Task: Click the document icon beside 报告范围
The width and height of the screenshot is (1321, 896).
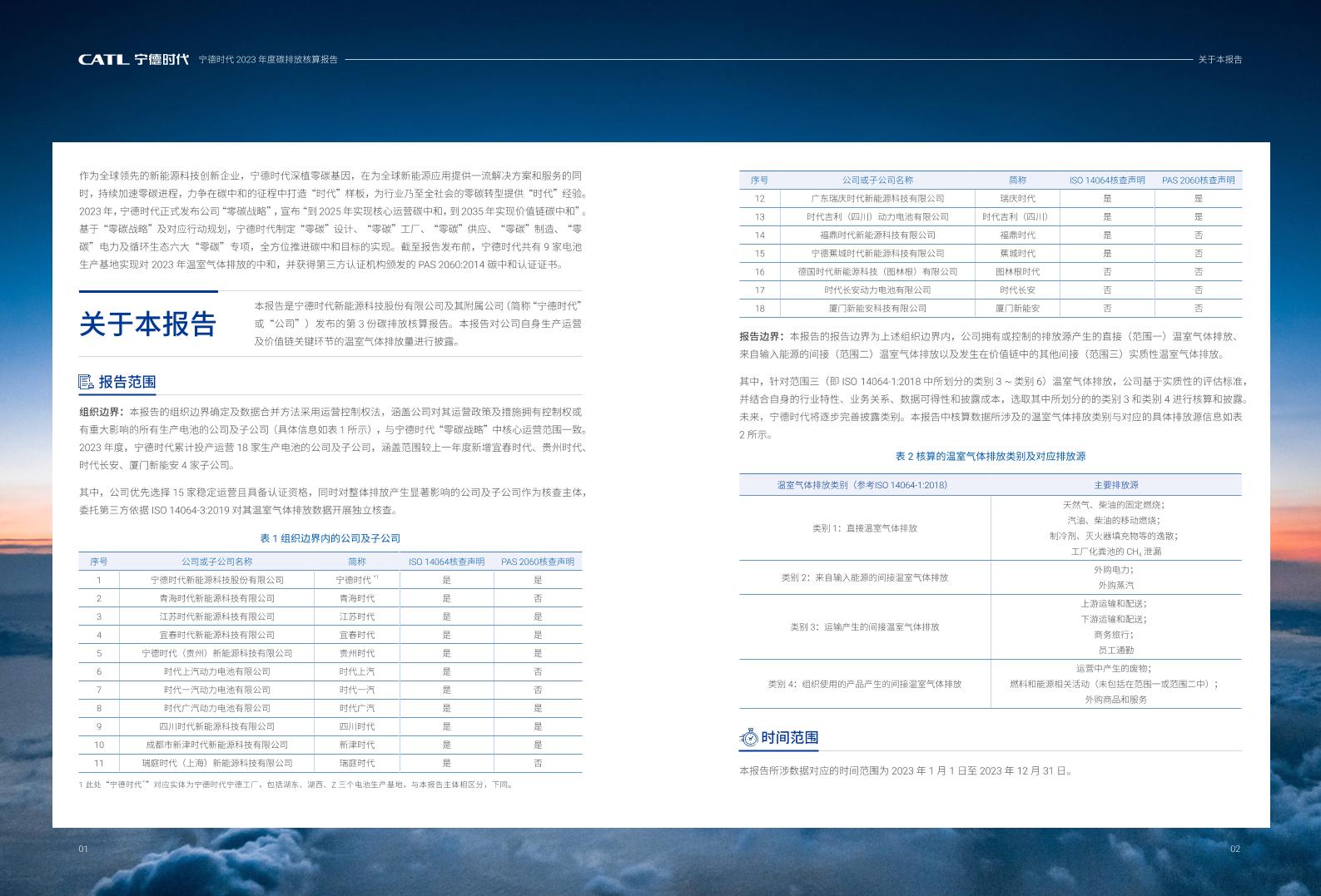Action: pos(86,382)
